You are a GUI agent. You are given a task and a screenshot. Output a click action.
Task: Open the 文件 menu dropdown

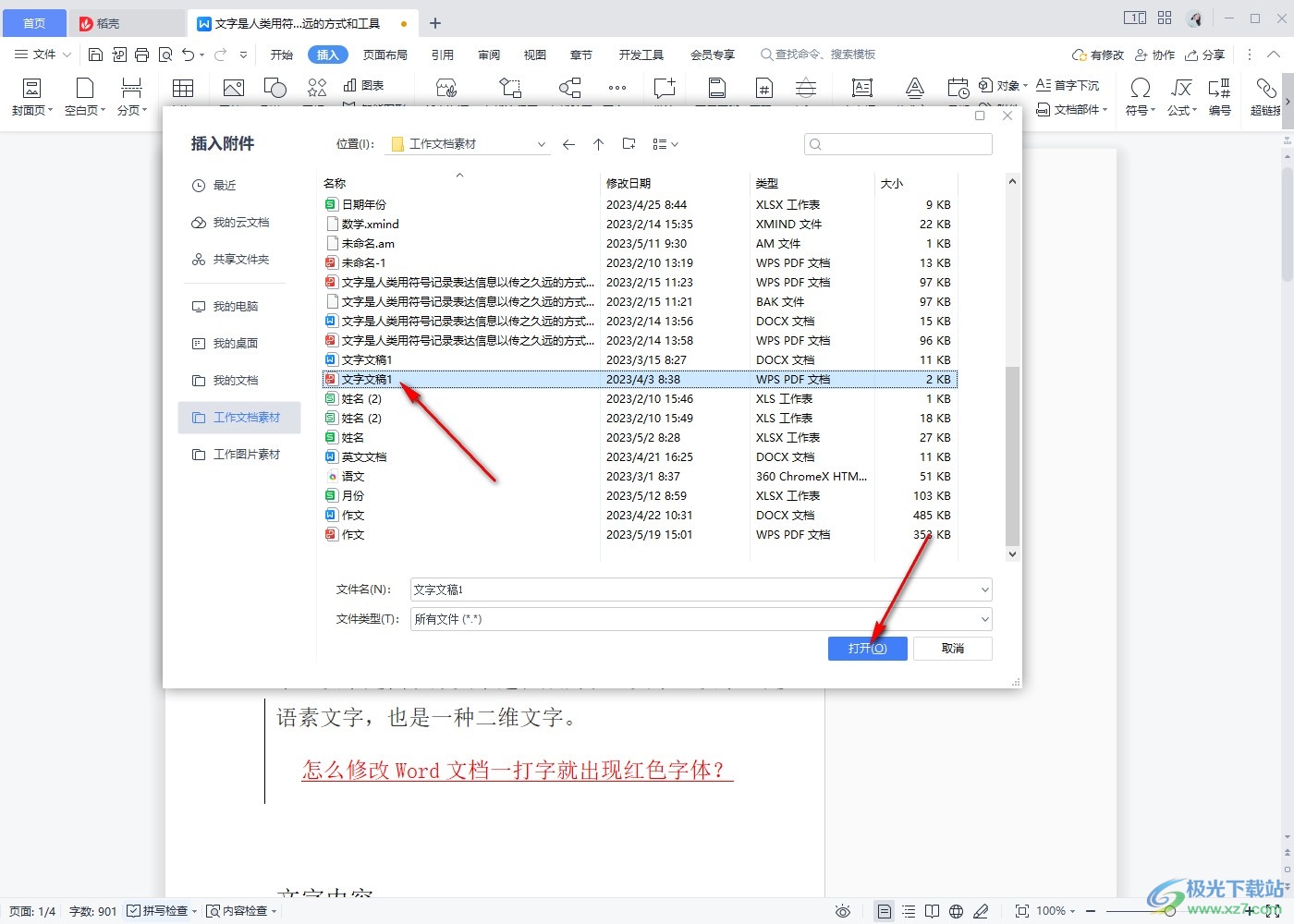point(43,55)
